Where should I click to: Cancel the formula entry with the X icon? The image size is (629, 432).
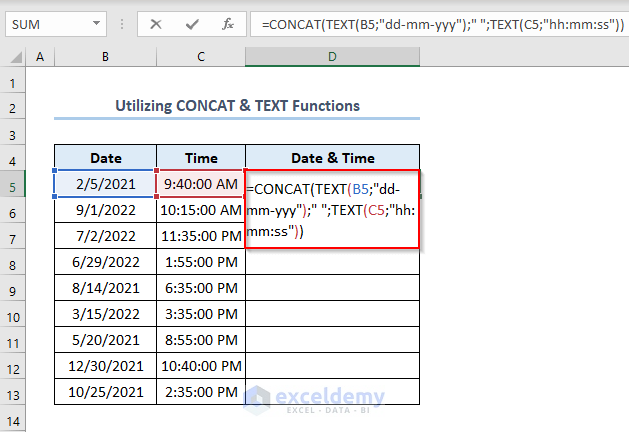coord(156,22)
